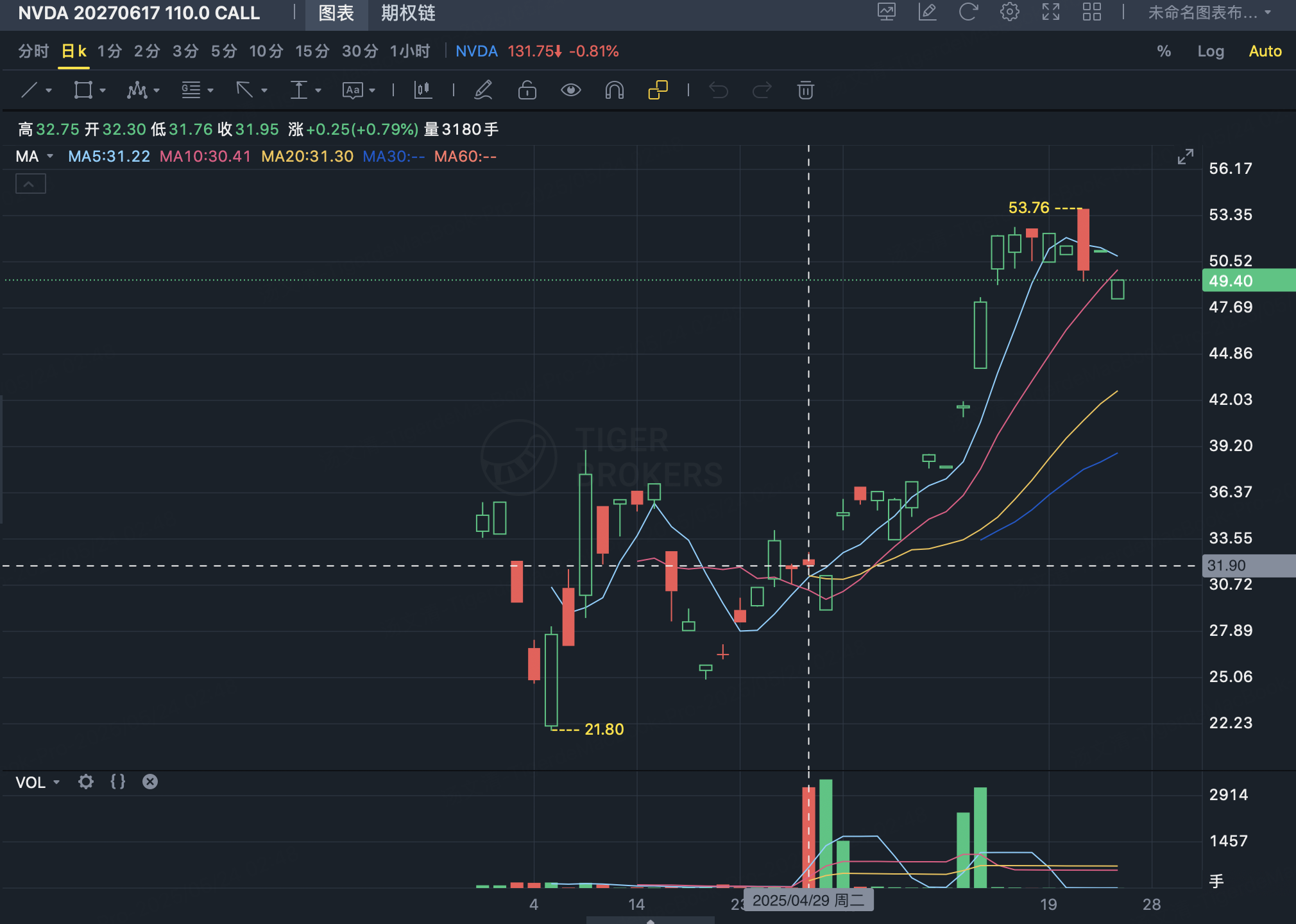1296x924 pixels.
Task: Toggle the continuous drawing mode icon
Action: (658, 90)
